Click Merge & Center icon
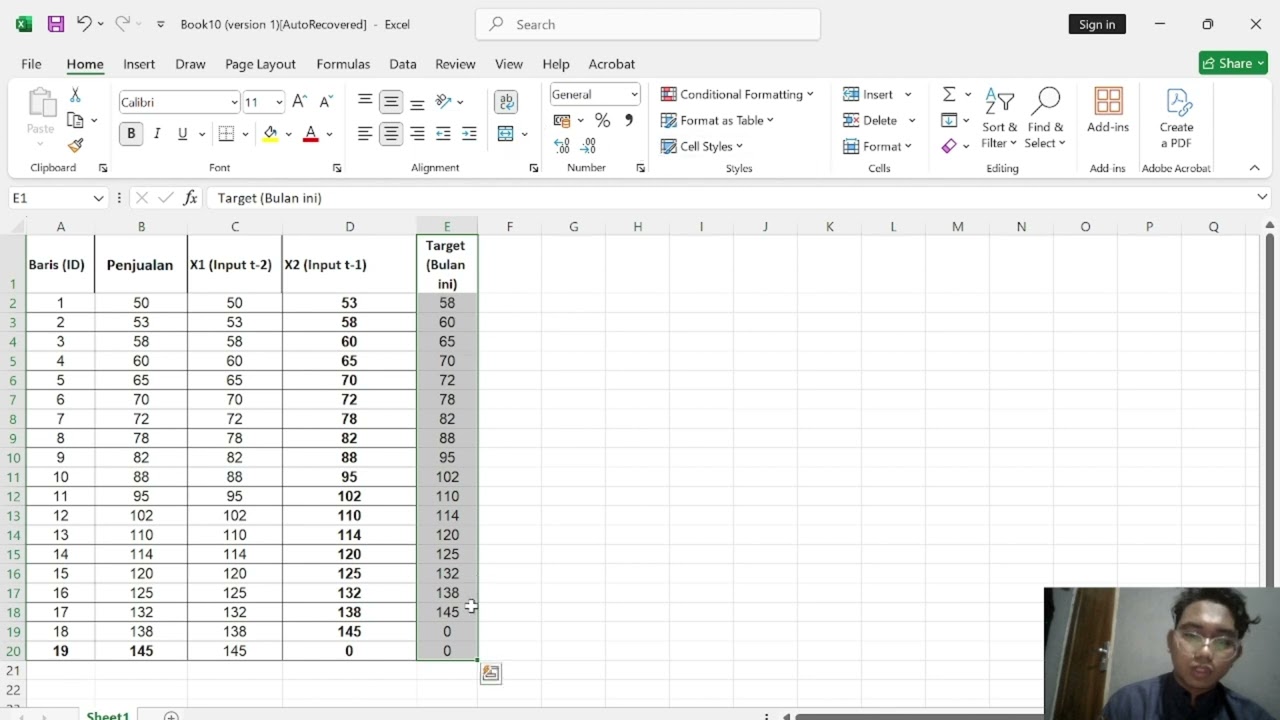Image resolution: width=1280 pixels, height=720 pixels. [506, 133]
